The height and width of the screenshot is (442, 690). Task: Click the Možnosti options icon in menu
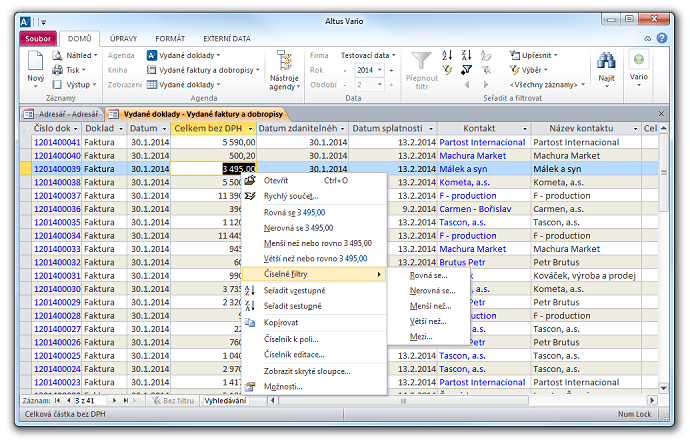tap(250, 387)
